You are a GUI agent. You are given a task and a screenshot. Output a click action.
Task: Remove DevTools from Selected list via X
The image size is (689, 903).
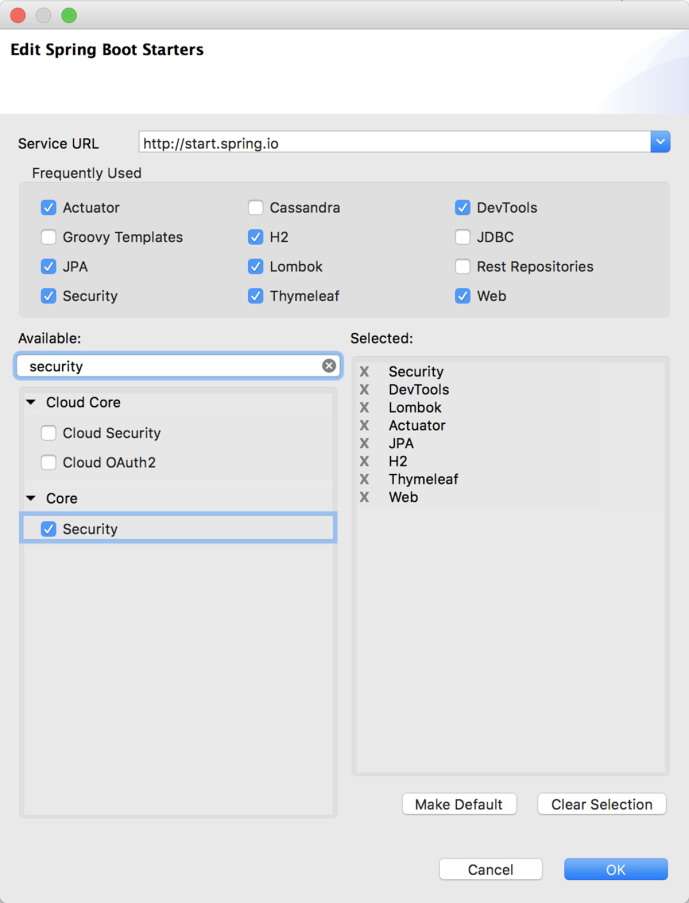364,389
